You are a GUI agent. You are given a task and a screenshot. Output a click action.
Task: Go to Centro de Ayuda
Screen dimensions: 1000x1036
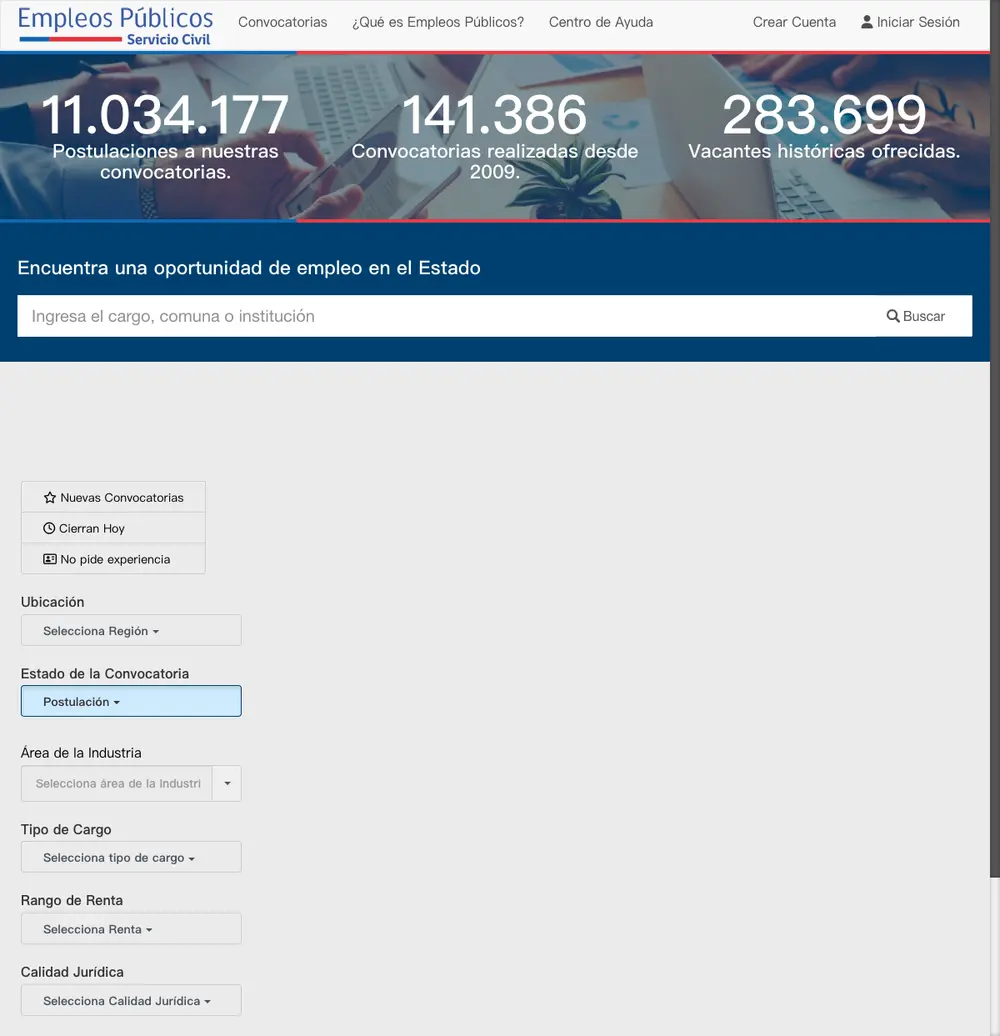click(x=601, y=22)
